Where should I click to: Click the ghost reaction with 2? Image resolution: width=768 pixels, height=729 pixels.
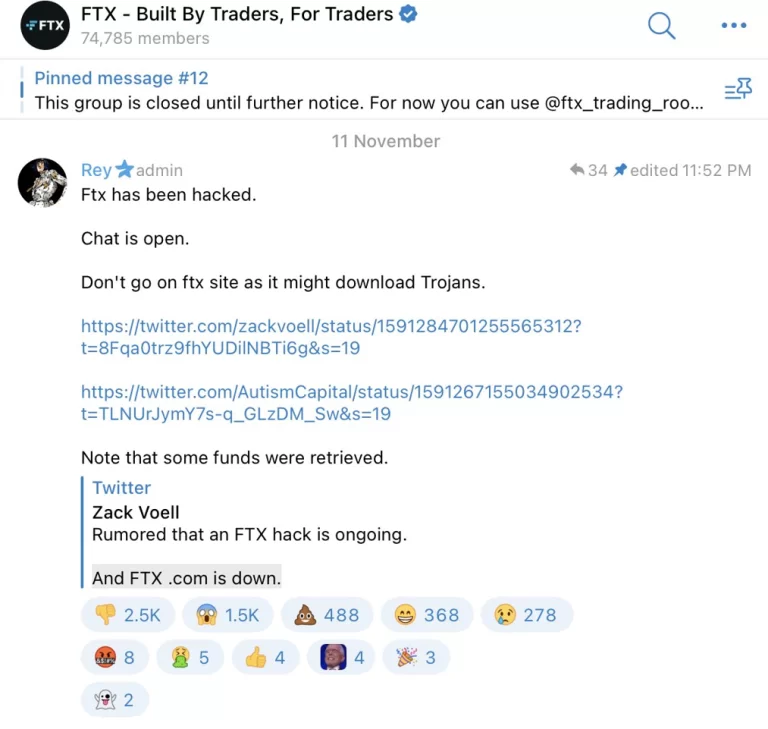(114, 700)
